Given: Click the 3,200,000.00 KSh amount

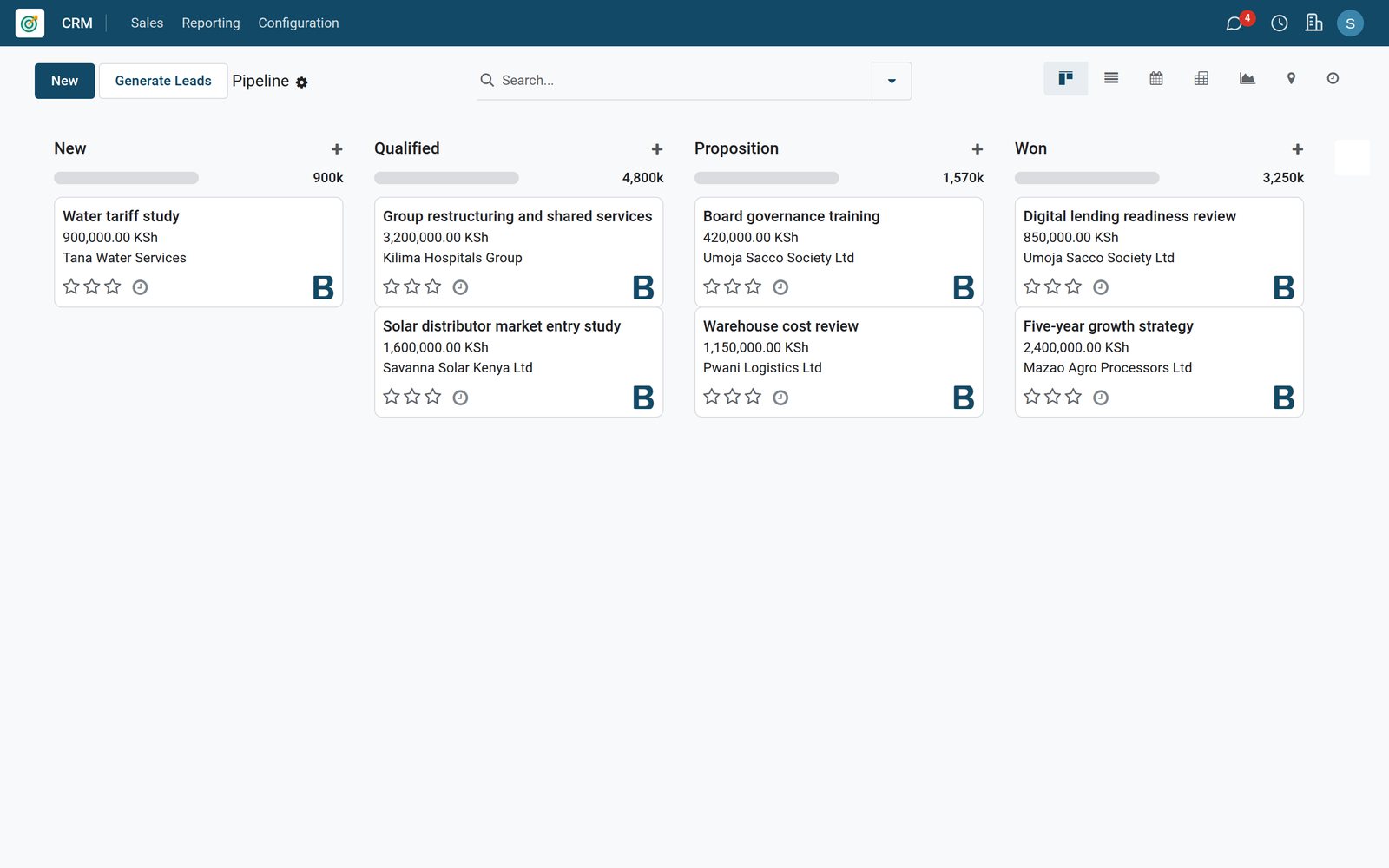Looking at the screenshot, I should (436, 238).
